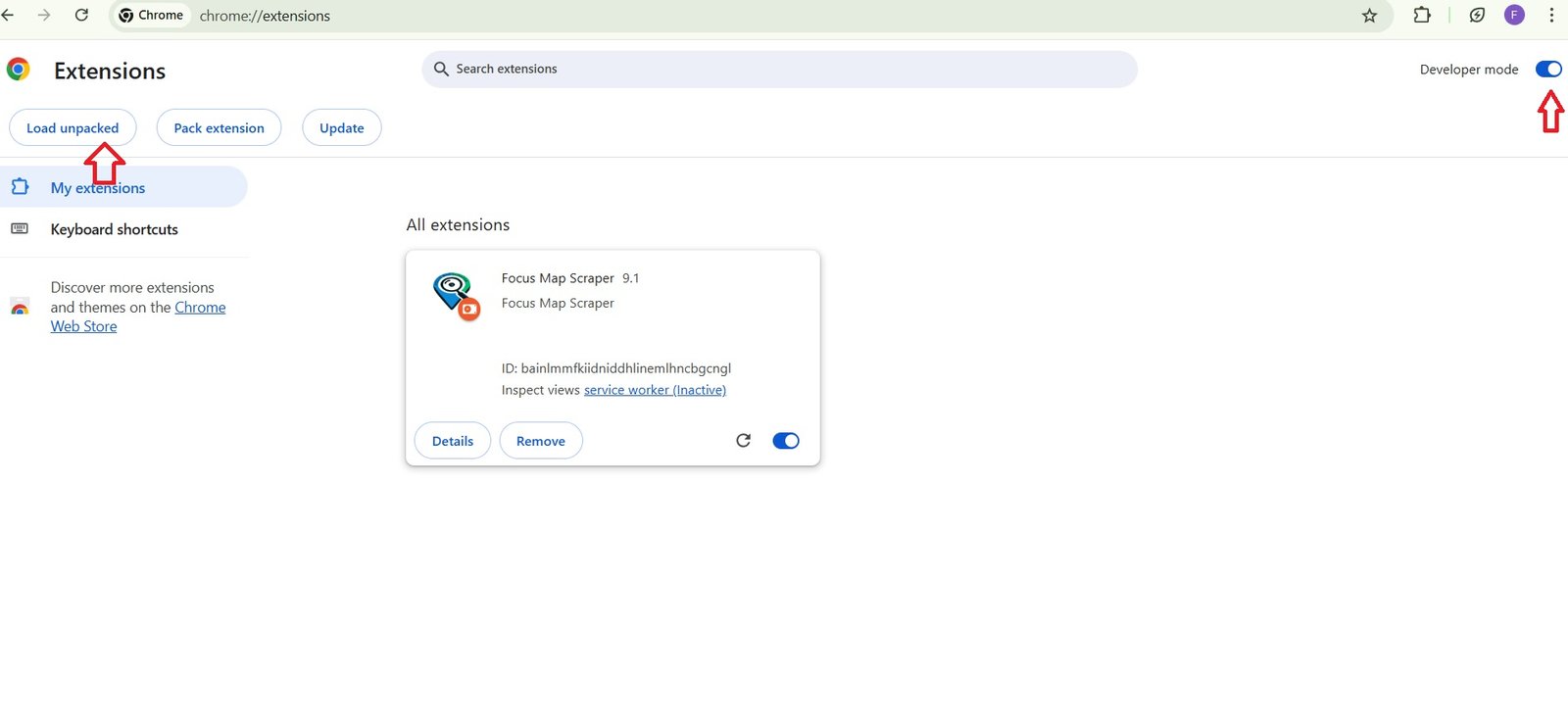The image size is (1568, 725).
Task: Open the Chrome Web Store link
Action: [x=138, y=316]
